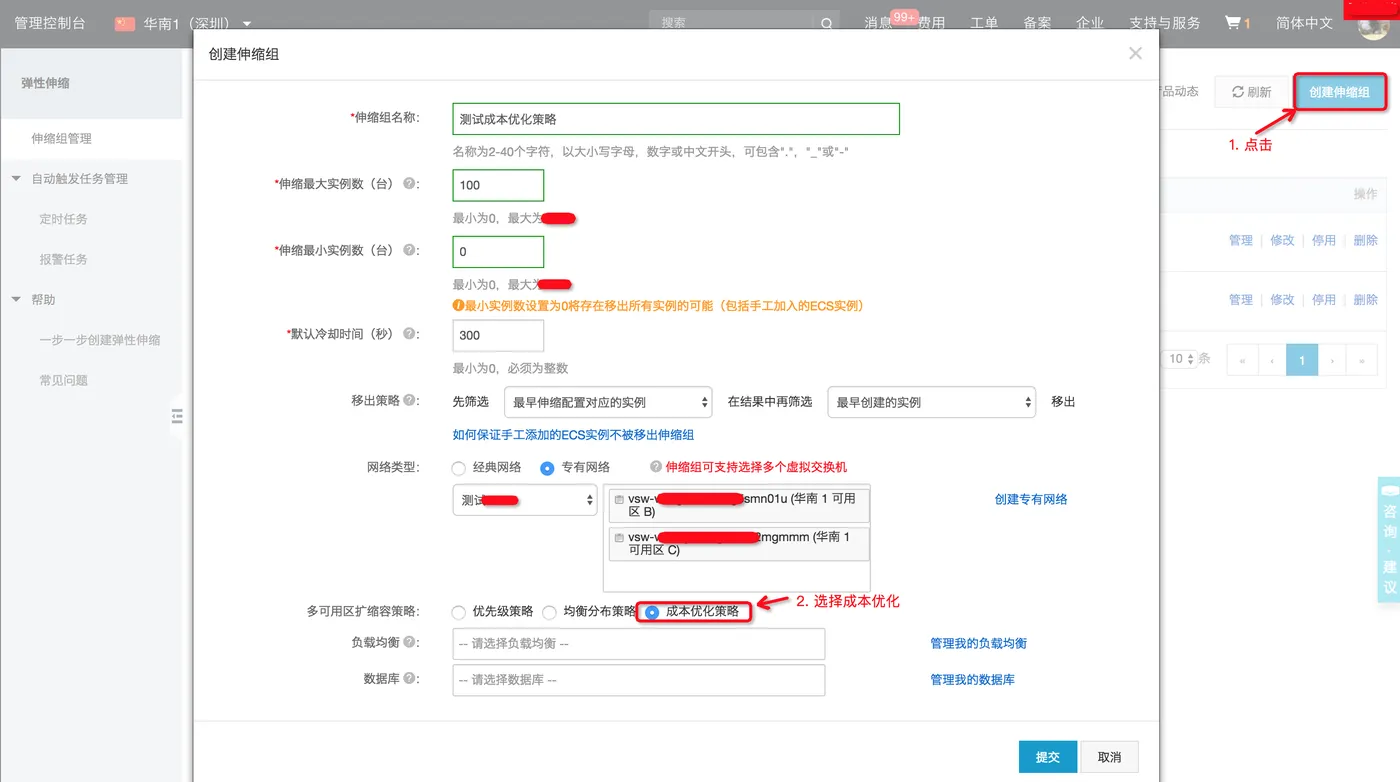This screenshot has height=782, width=1400.
Task: Submit the form with 提交
Action: tap(1047, 757)
